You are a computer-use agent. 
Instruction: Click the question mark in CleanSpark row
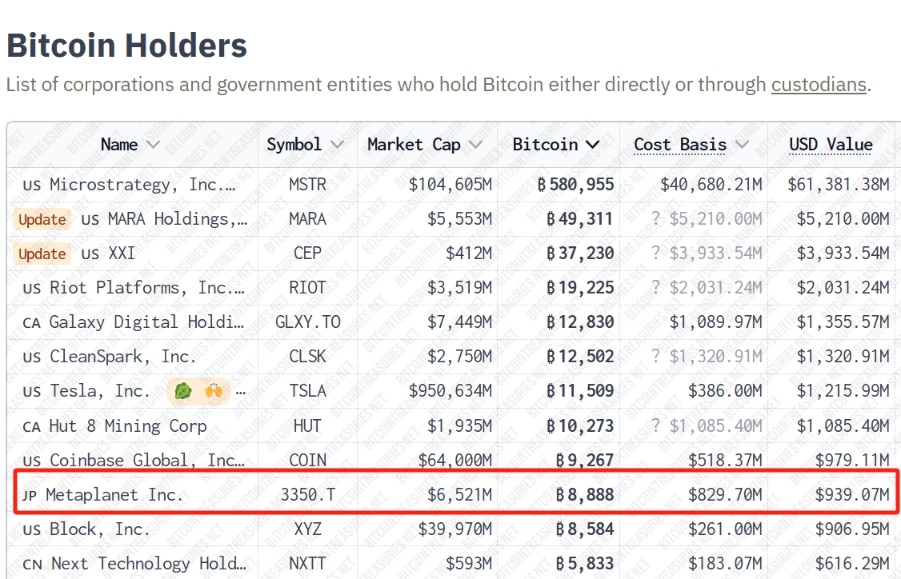(656, 357)
